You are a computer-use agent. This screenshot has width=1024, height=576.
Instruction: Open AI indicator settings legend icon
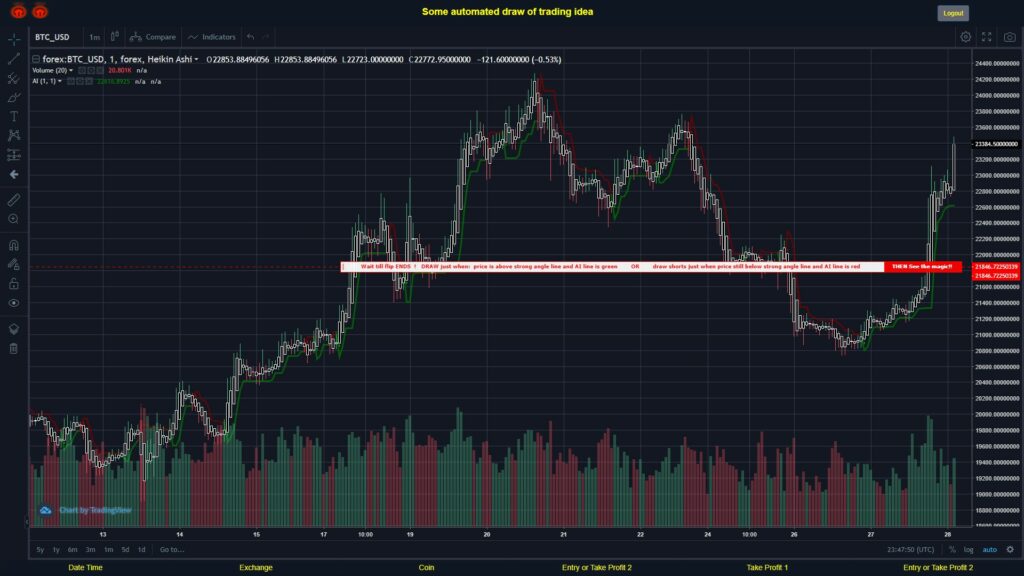[80, 82]
